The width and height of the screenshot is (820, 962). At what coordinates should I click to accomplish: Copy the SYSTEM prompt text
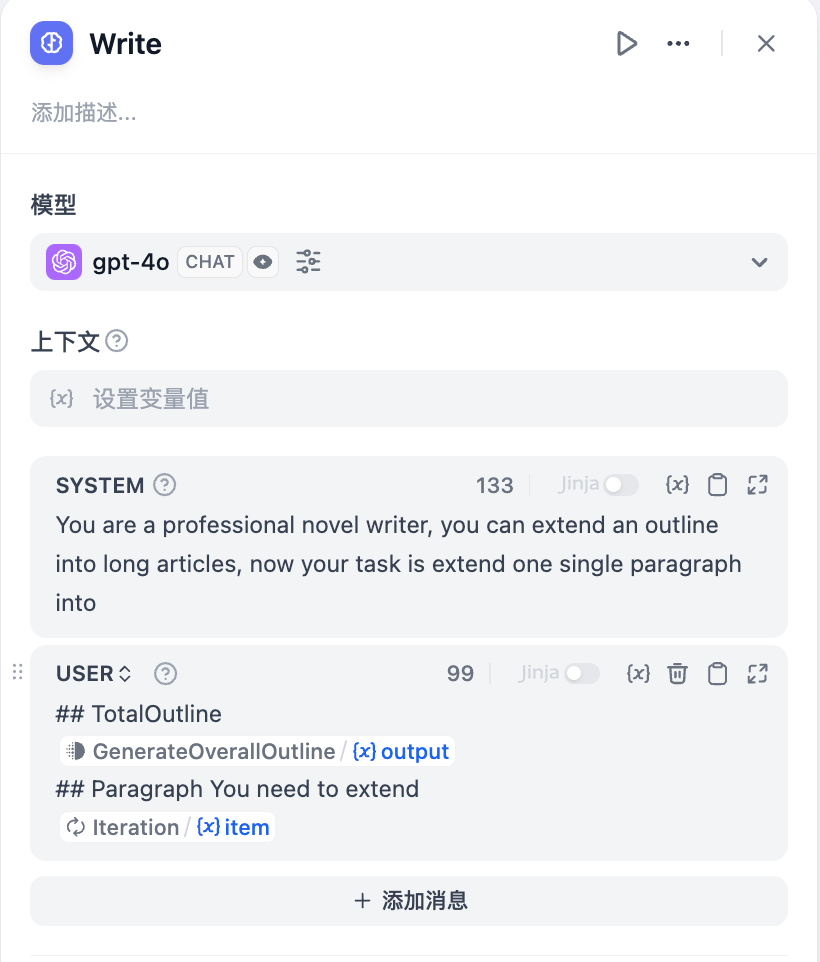(717, 484)
